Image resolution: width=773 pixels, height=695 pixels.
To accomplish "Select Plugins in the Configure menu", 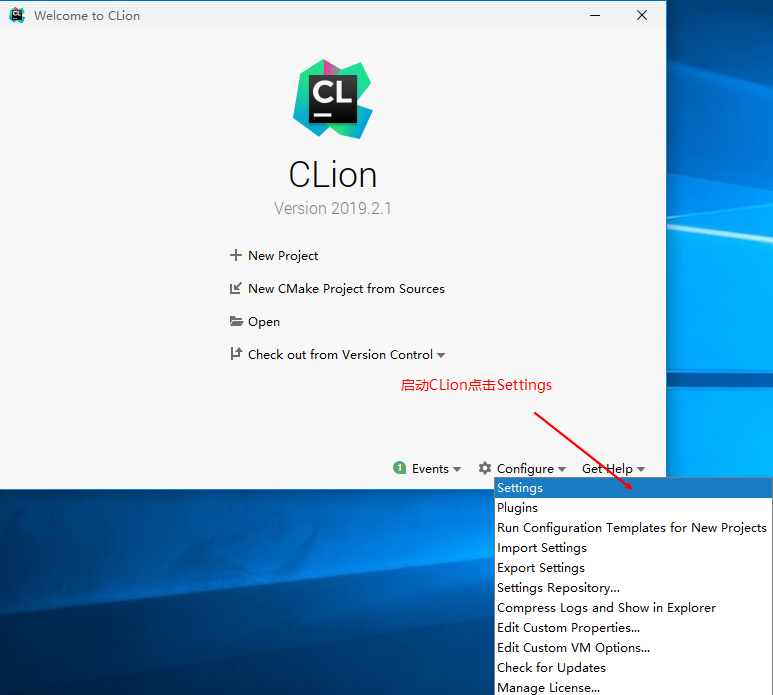I will pyautogui.click(x=633, y=508).
